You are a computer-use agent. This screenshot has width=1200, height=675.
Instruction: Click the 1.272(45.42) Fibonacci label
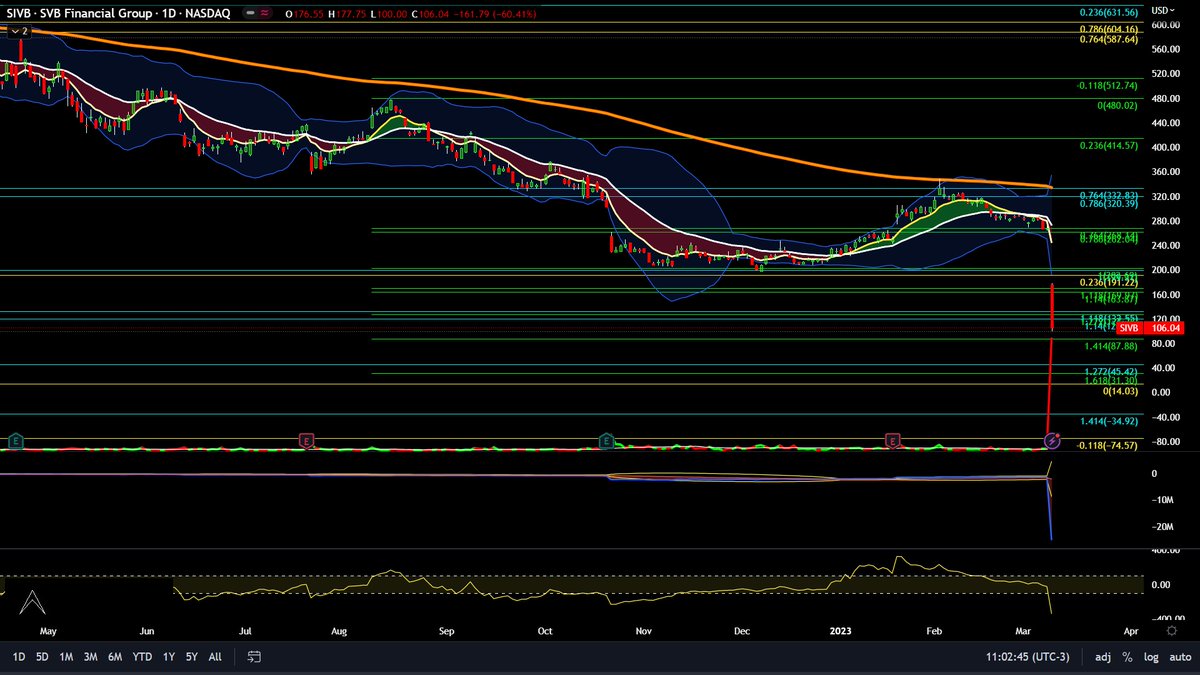point(1111,371)
